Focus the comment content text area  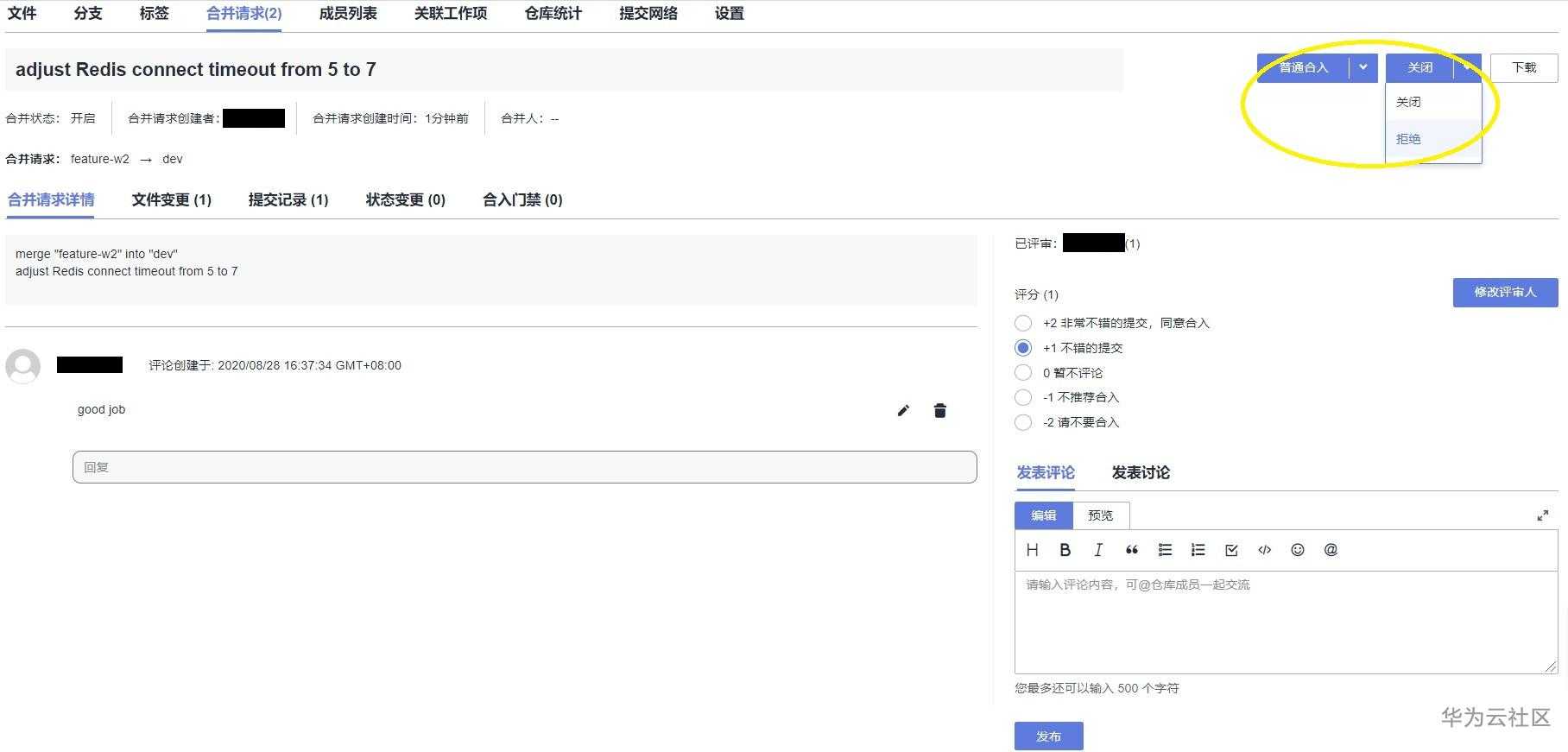coord(1287,622)
